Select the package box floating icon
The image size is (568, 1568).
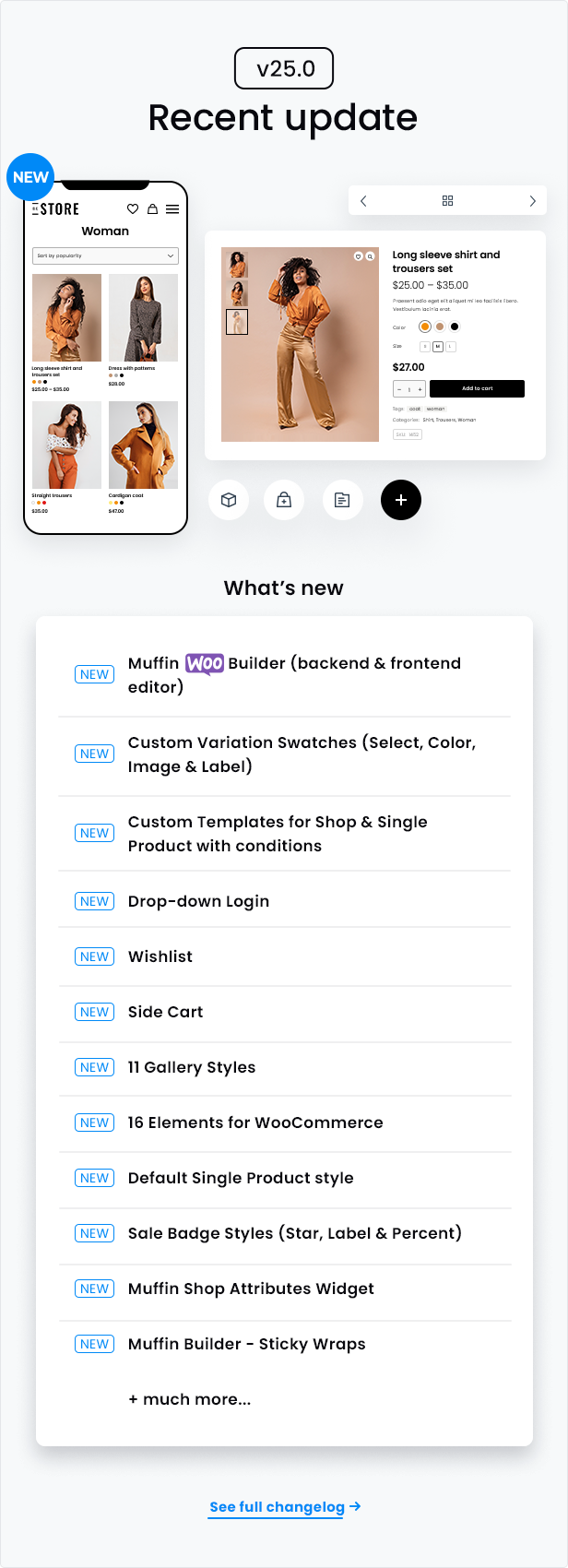pyautogui.click(x=229, y=500)
